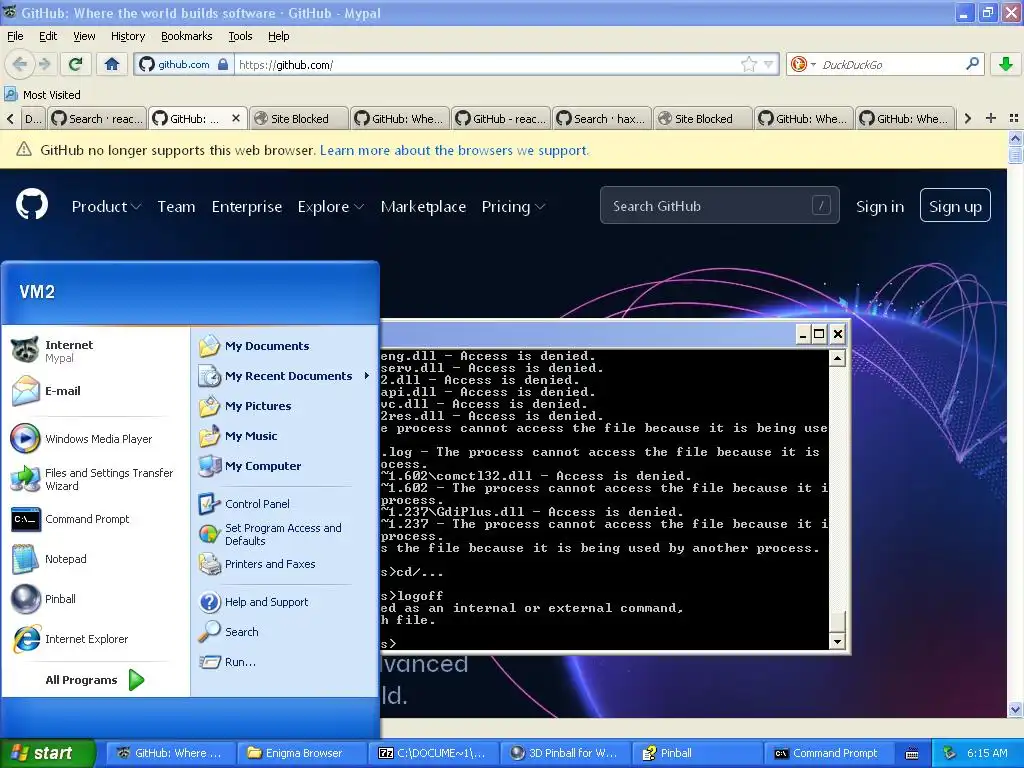Click the Sign in link

coord(880,206)
